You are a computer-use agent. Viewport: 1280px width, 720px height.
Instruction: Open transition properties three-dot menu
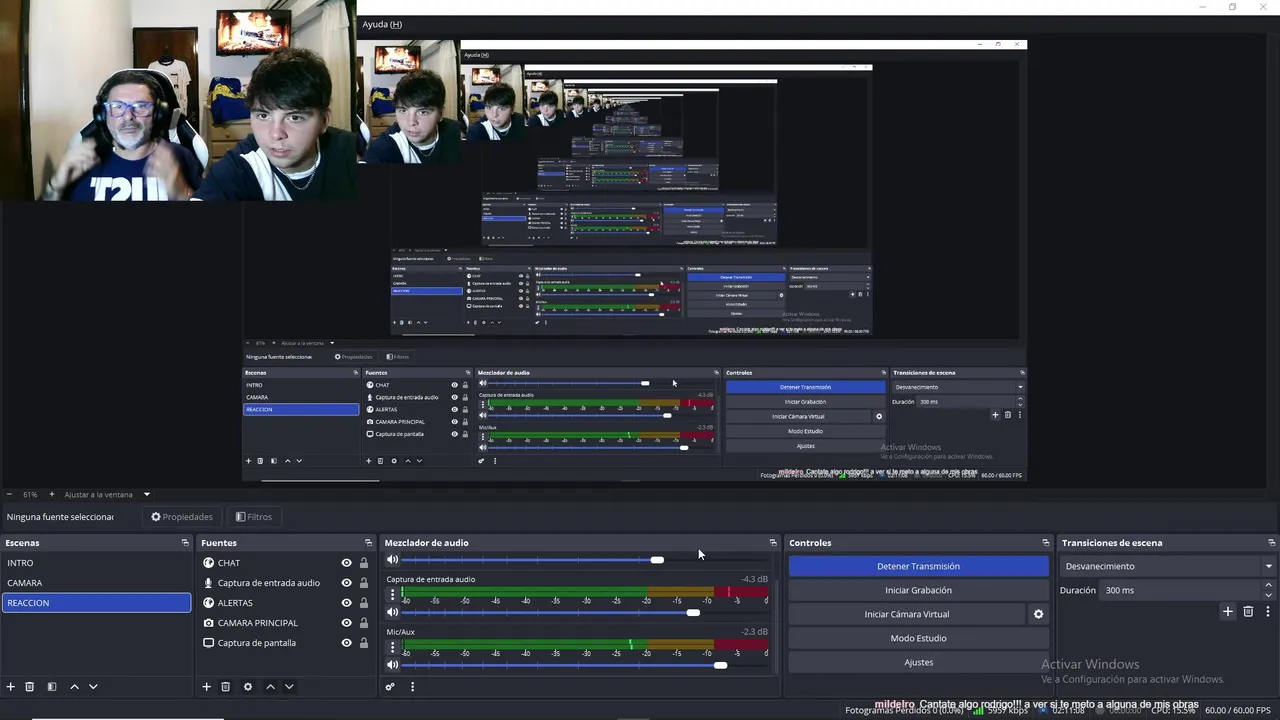[x=1268, y=612]
